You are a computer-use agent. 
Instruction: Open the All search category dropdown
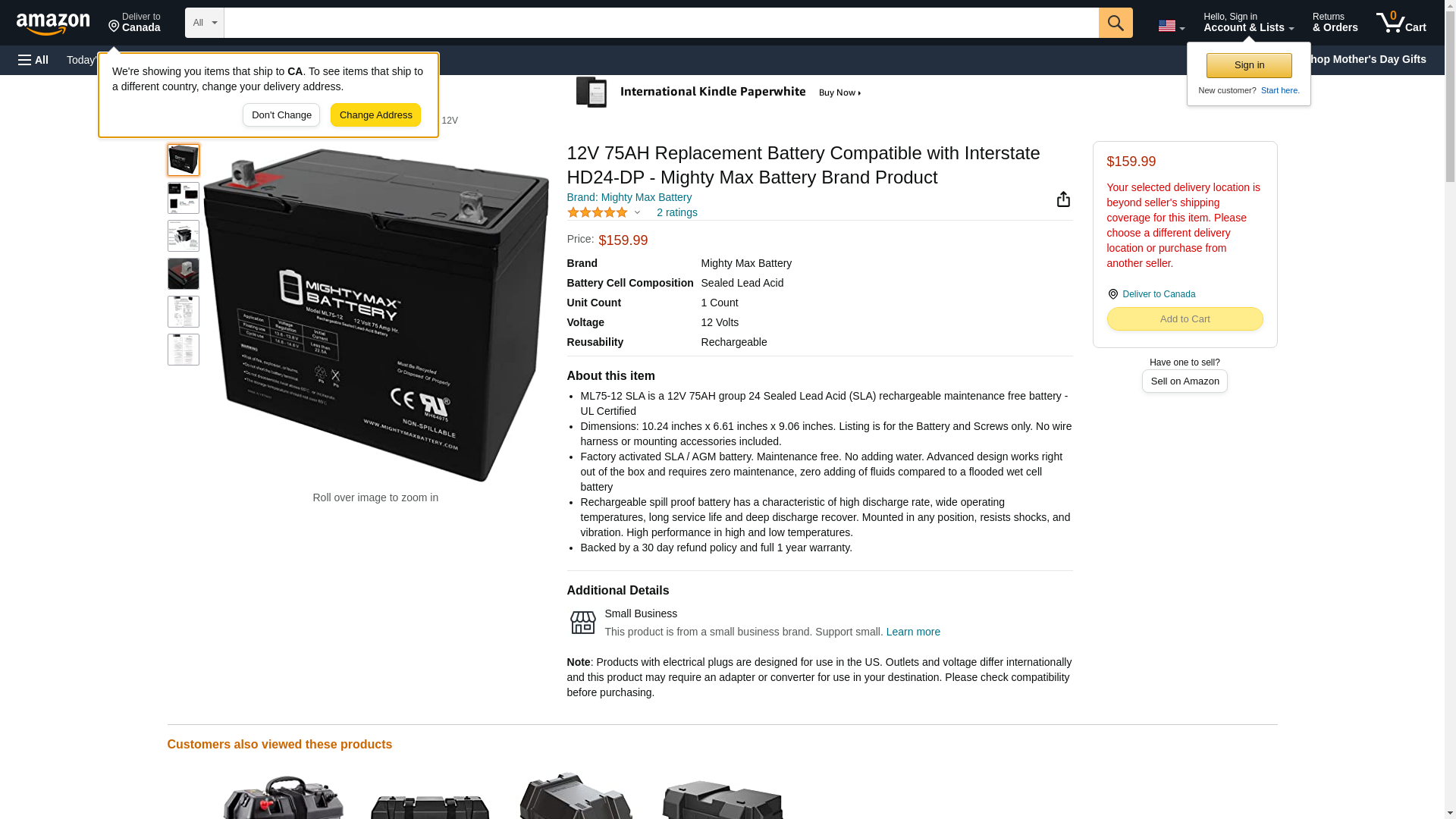(x=205, y=23)
